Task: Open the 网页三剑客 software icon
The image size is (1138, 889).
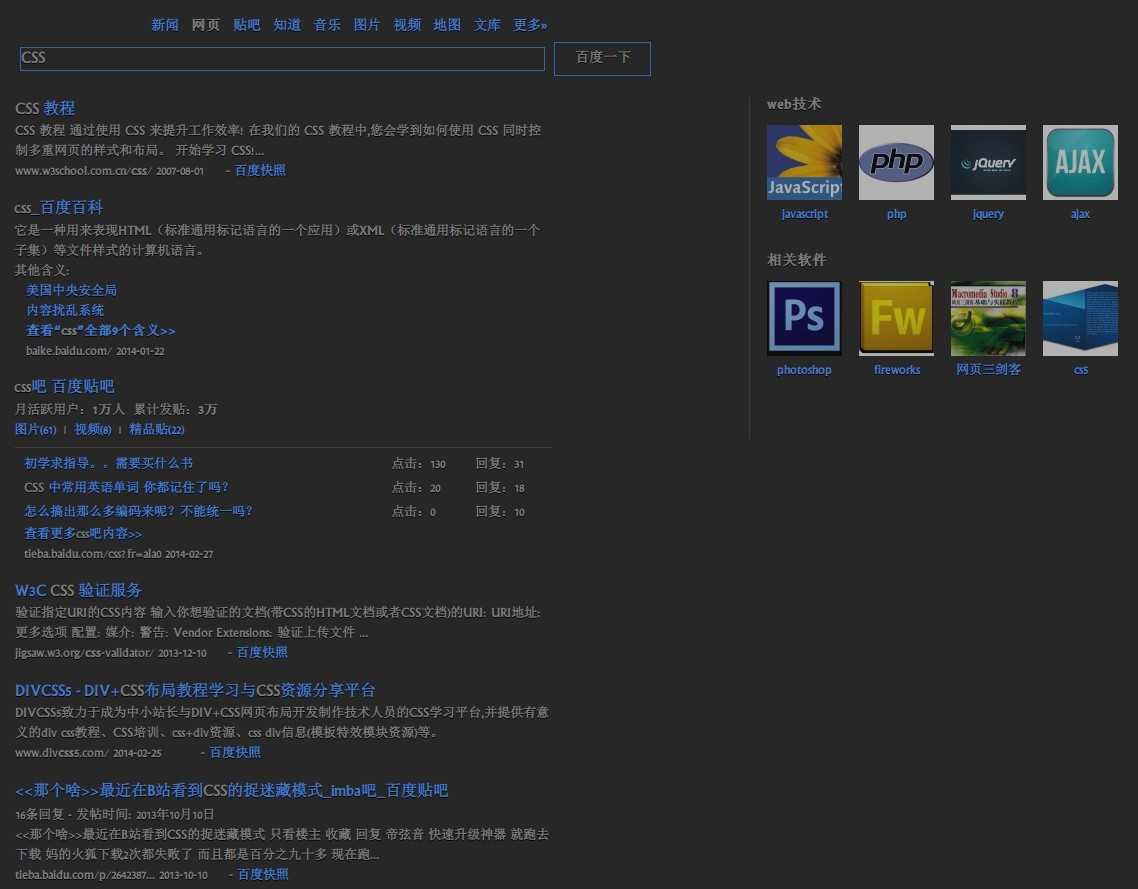Action: click(x=988, y=317)
